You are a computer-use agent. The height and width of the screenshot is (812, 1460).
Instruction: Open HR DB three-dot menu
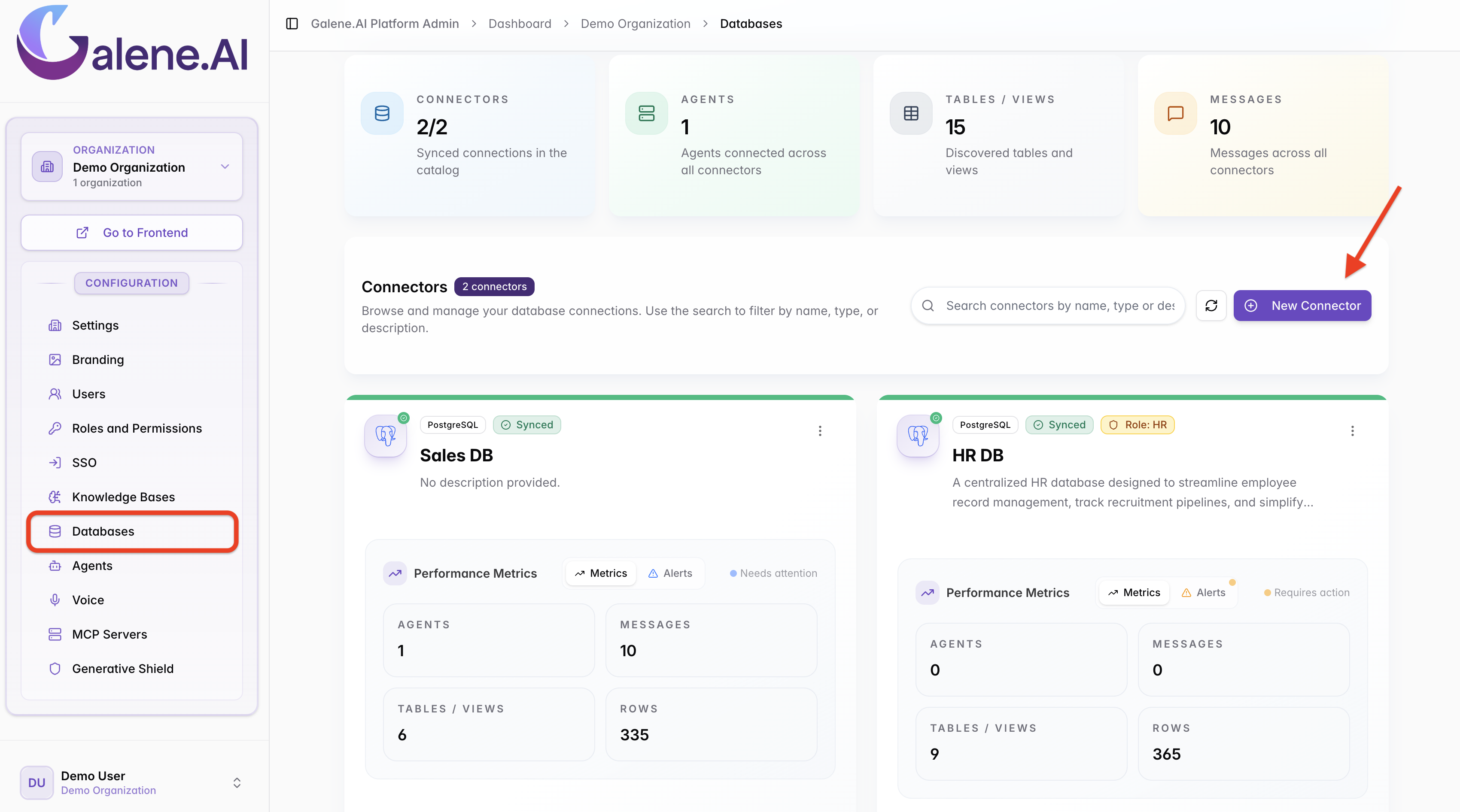pos(1352,431)
